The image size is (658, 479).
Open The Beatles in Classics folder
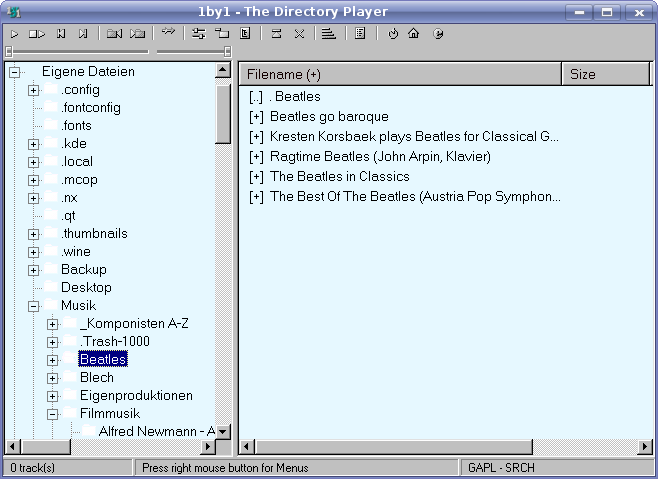[x=329, y=177]
